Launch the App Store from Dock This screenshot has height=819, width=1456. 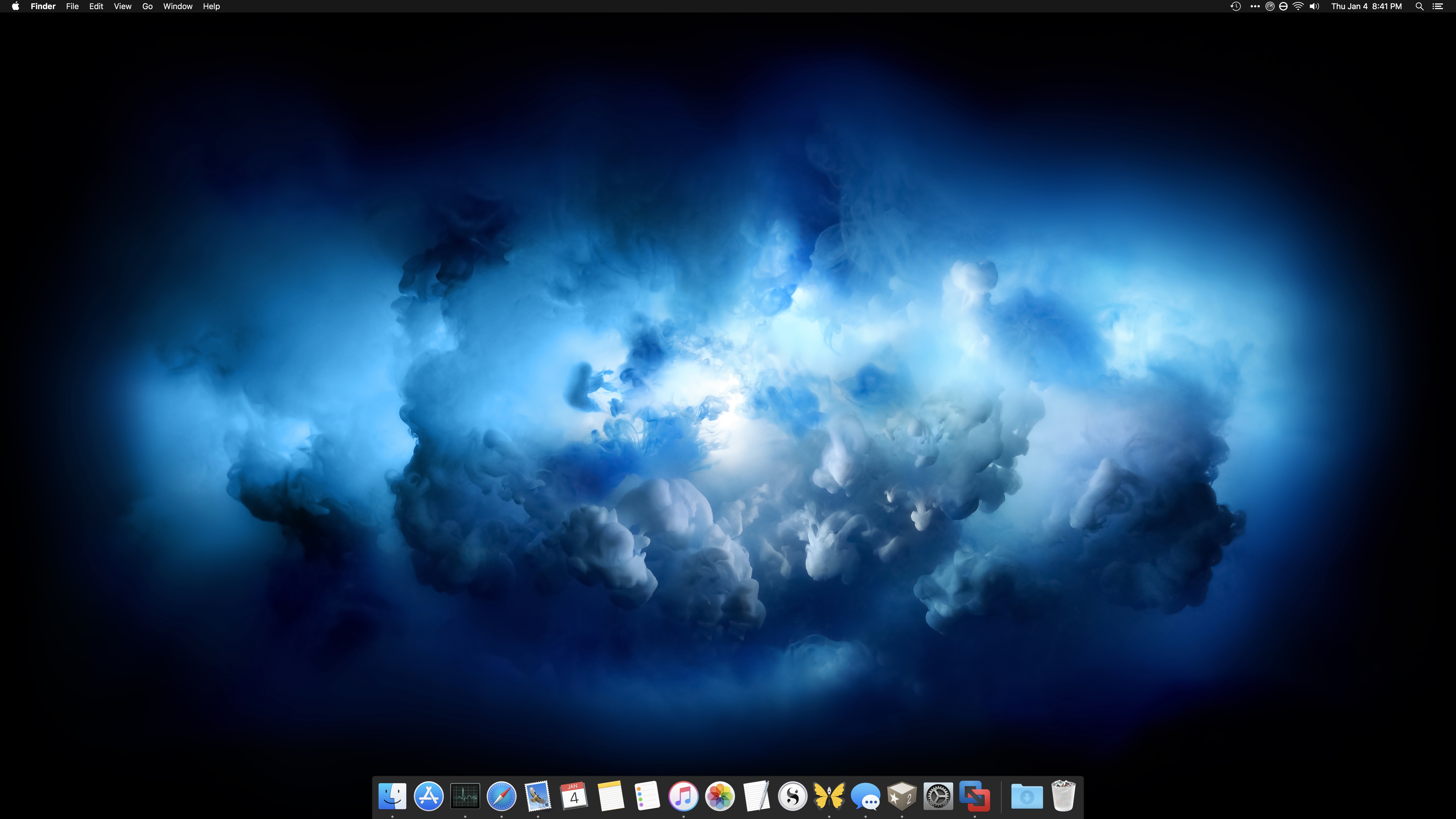[429, 796]
